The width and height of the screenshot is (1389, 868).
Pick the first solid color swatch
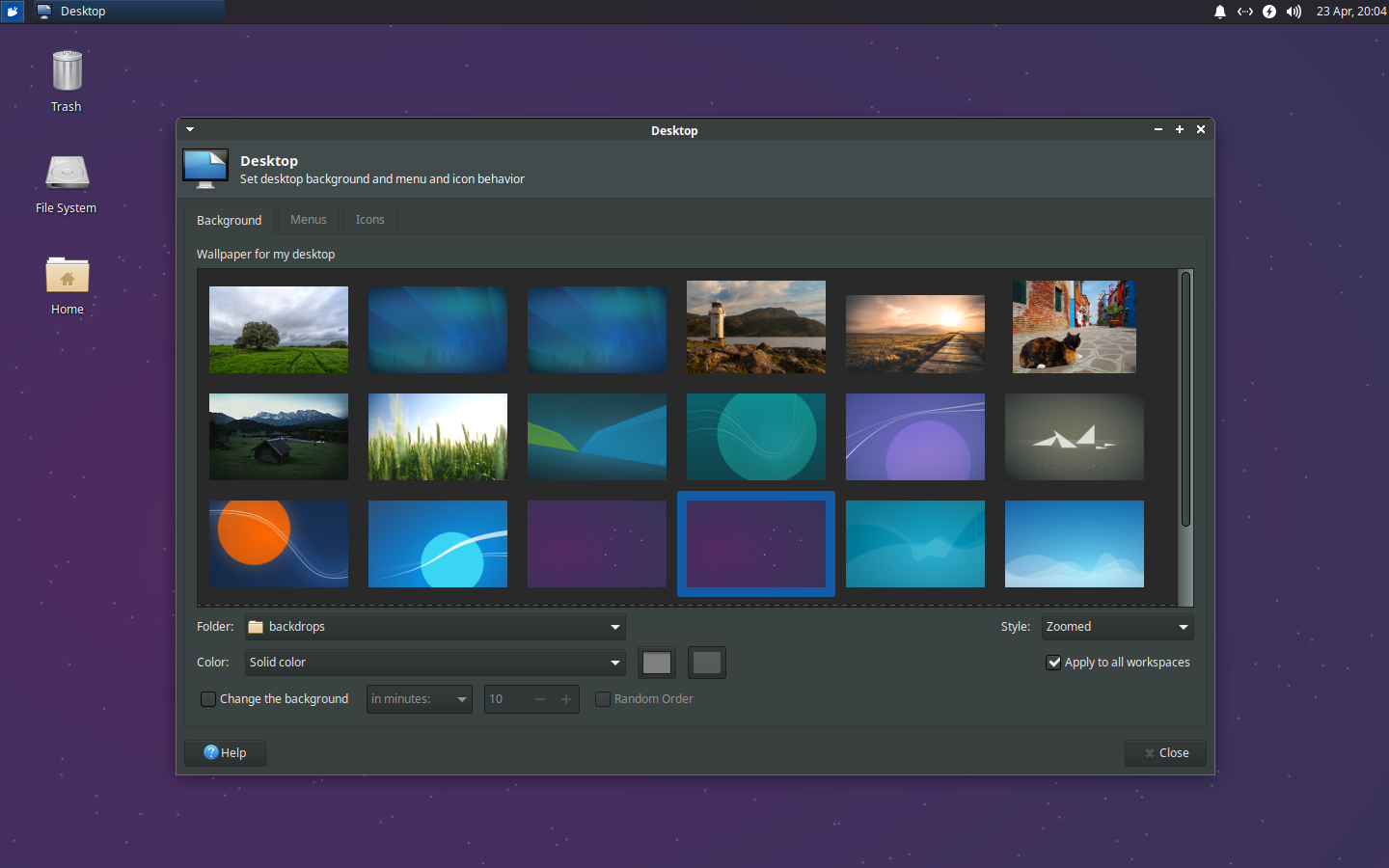(657, 663)
